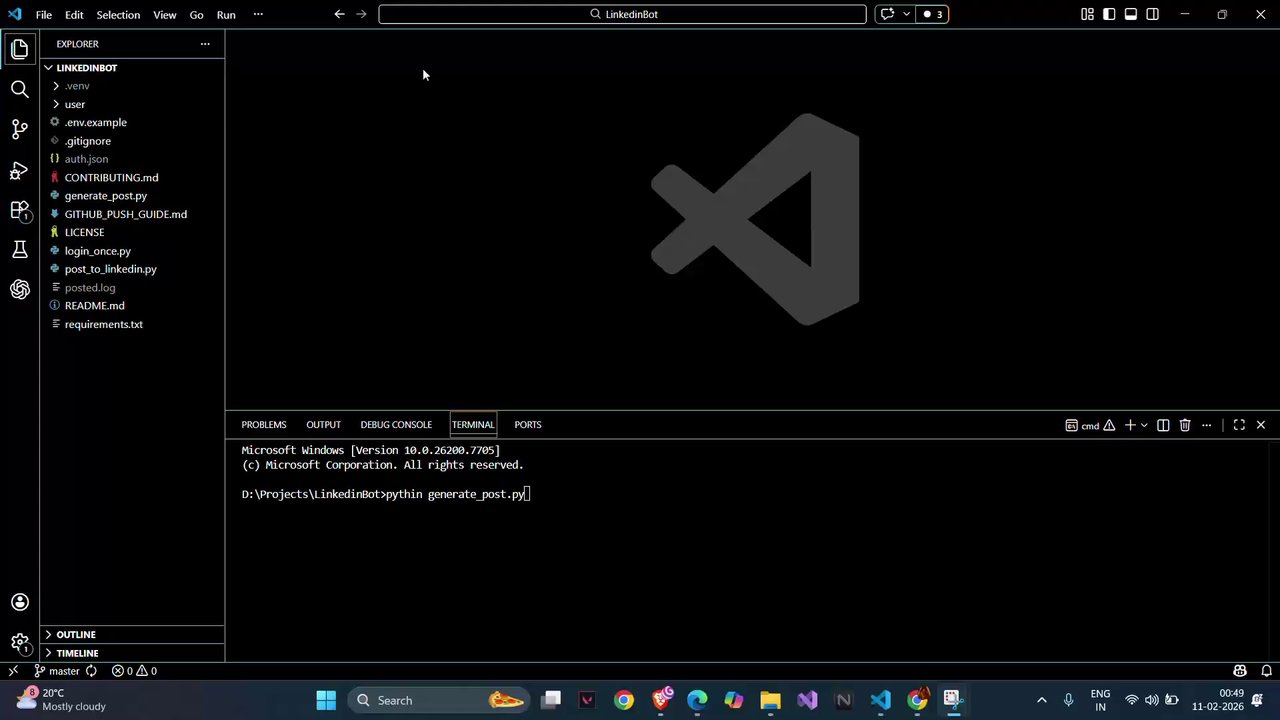
Task: Open Windows Start button on taskbar
Action: [326, 700]
